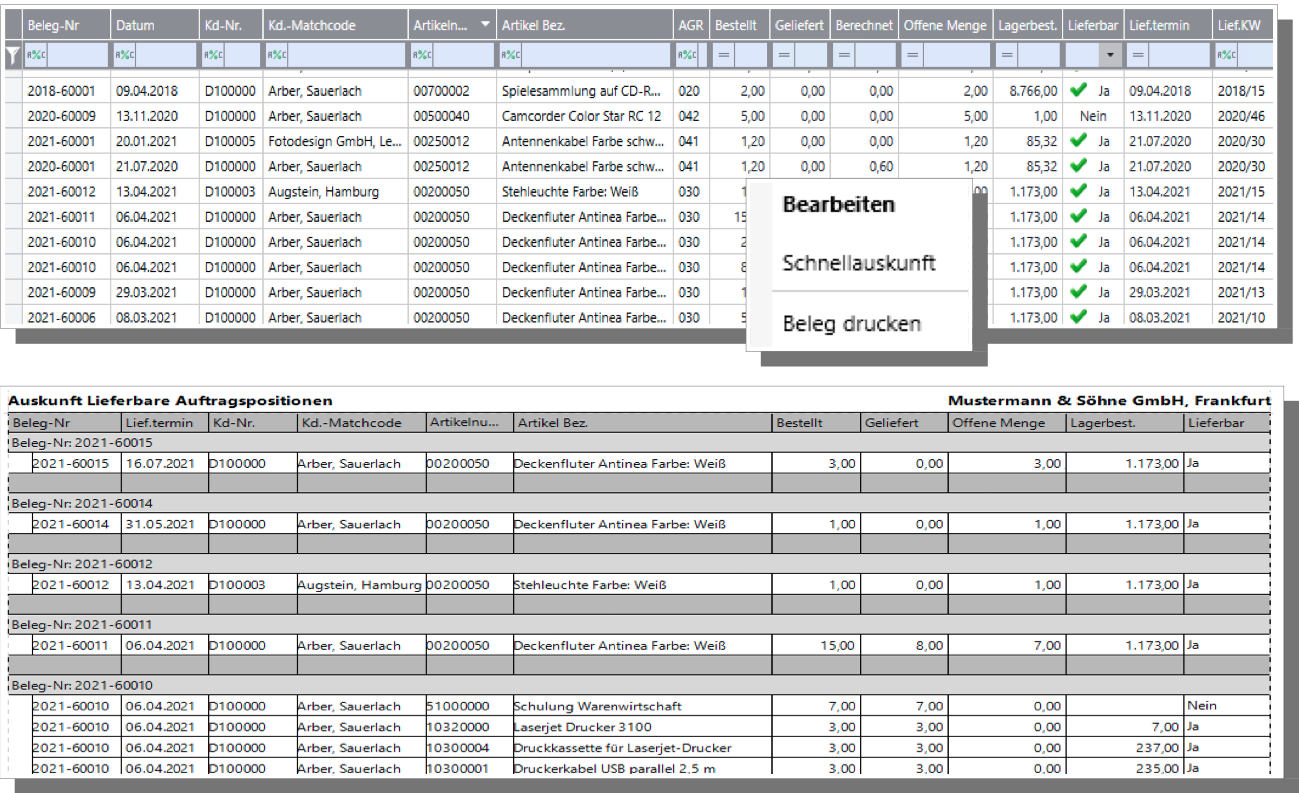Sort grid by Lief.KW column header
The height and width of the screenshot is (793, 1299).
(x=1243, y=25)
